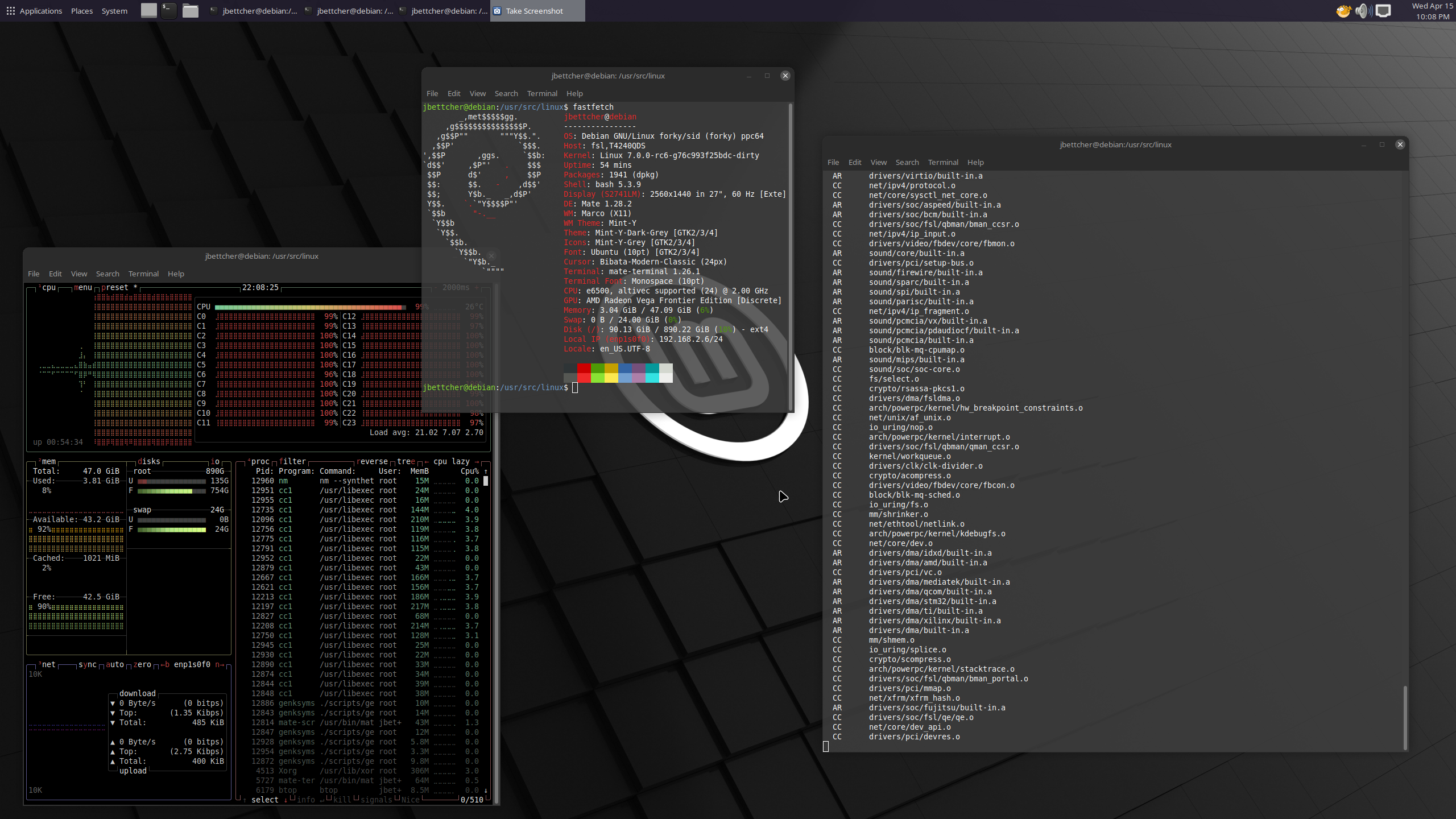Open the System menu
Screen dimensions: 1456x819
[114, 11]
